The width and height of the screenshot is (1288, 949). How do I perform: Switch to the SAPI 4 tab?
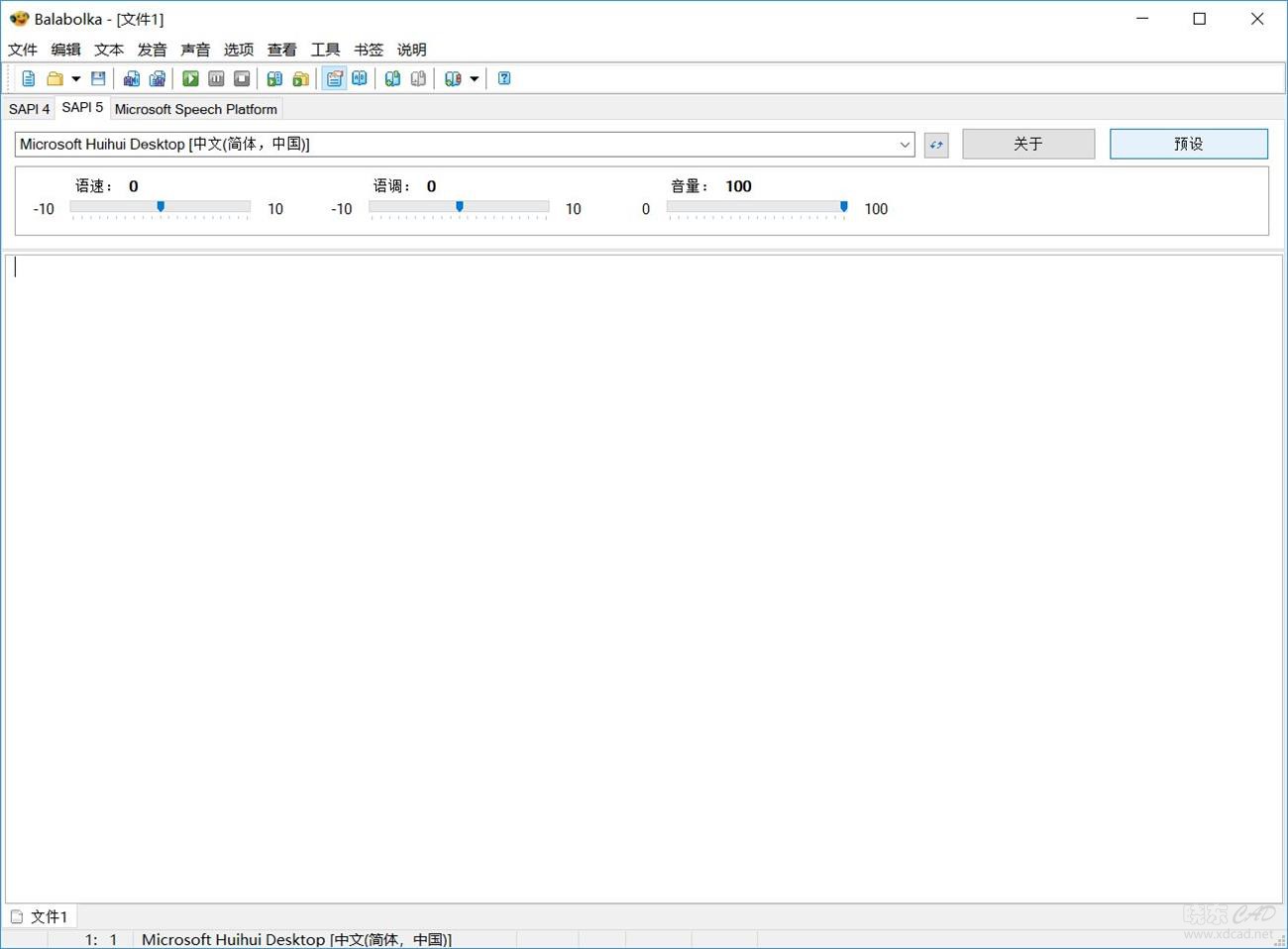[30, 109]
